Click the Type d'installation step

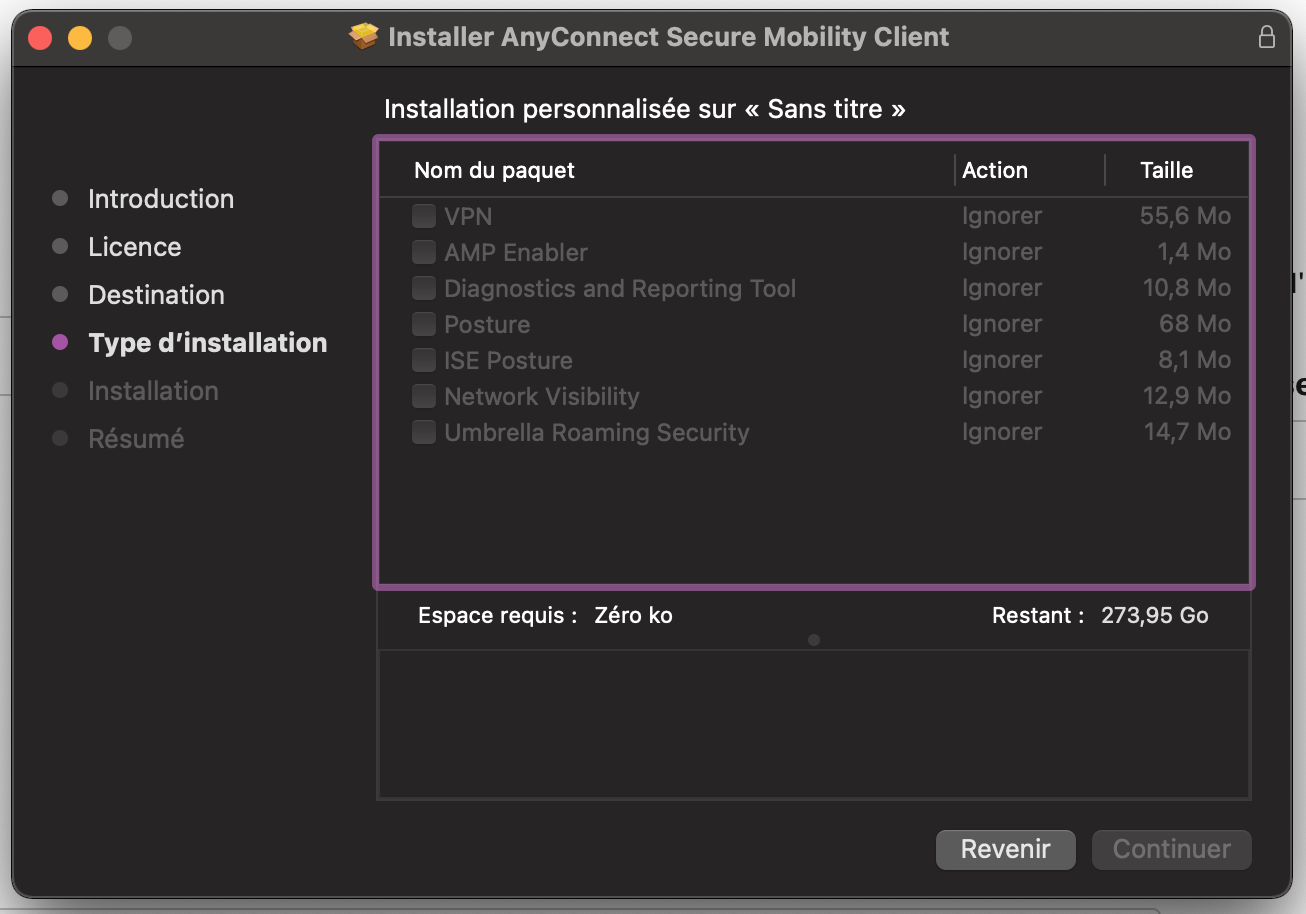point(207,343)
